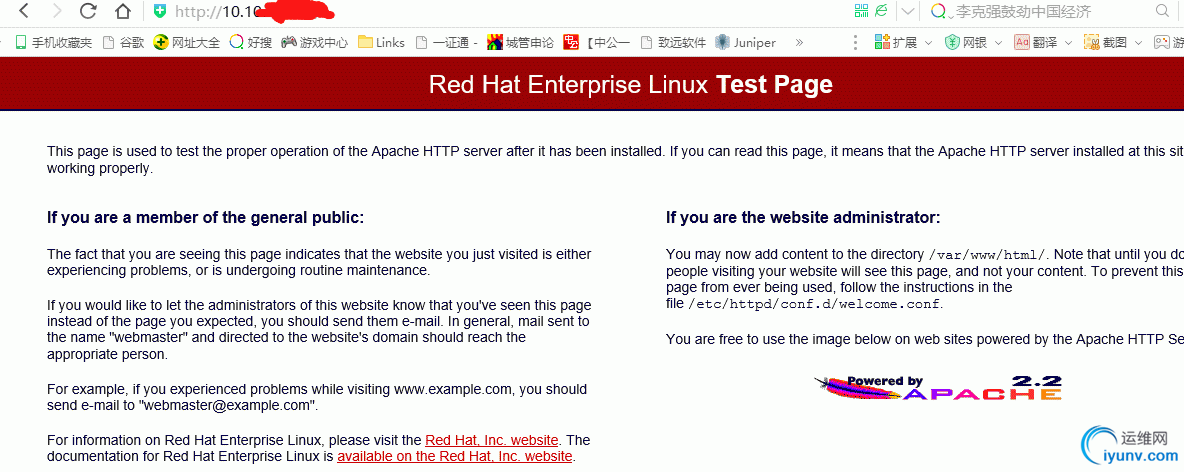The image size is (1184, 472).
Task: Open the 翻译 translate button
Action: 1036,42
